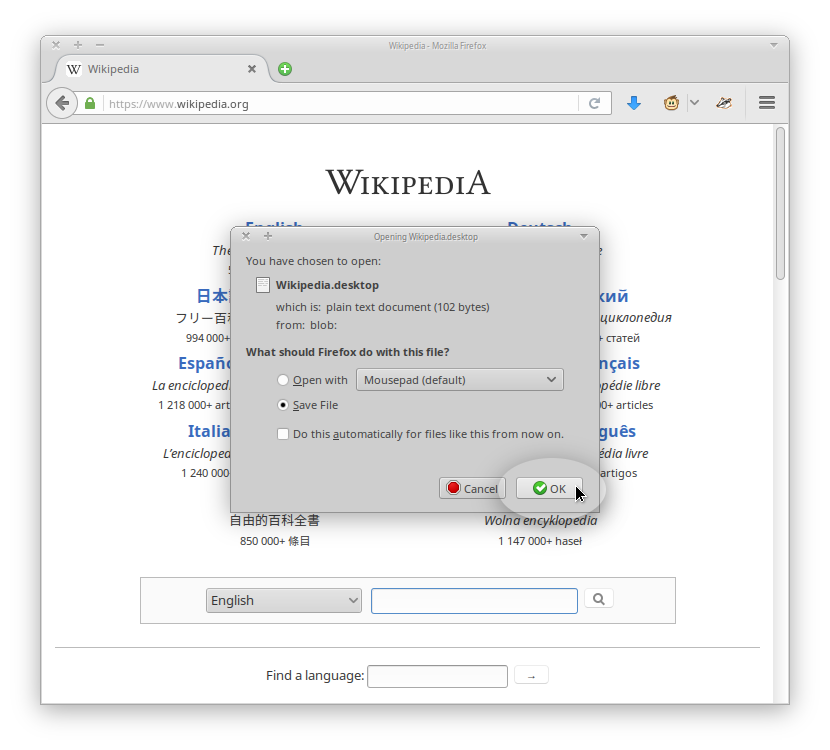Click Cancel in the download dialog

coord(472,488)
